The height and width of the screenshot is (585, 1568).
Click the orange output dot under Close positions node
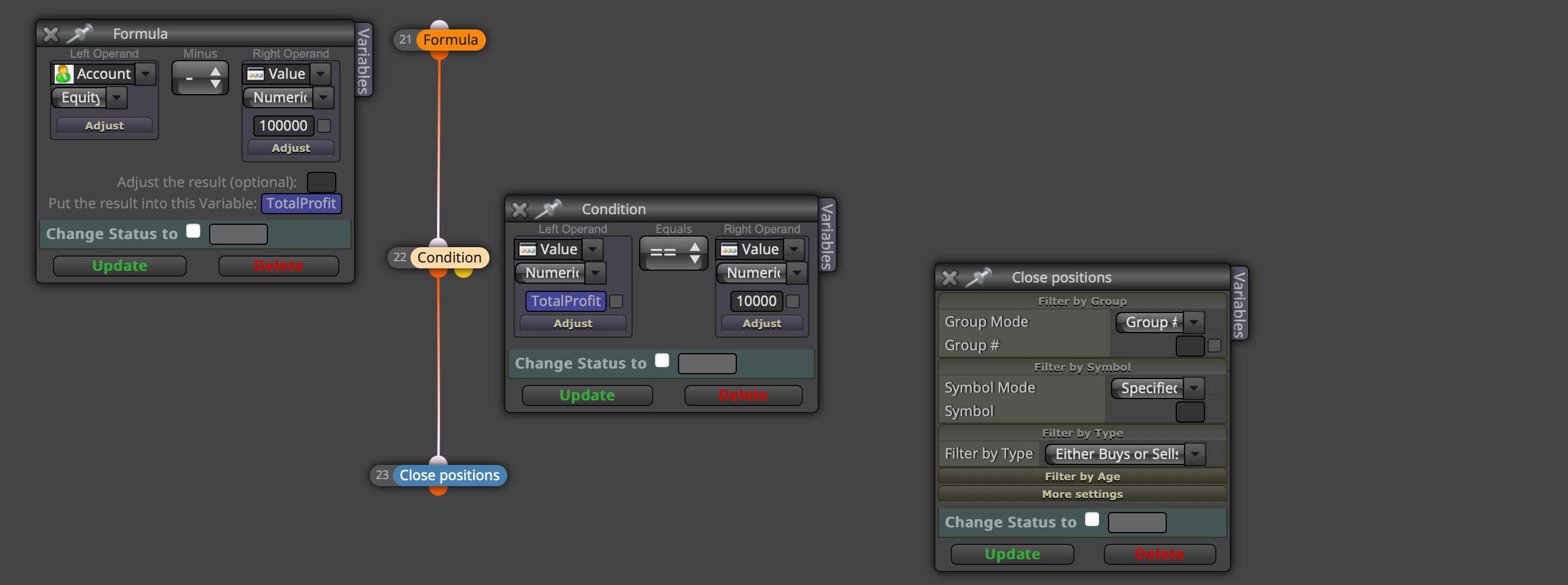(438, 490)
